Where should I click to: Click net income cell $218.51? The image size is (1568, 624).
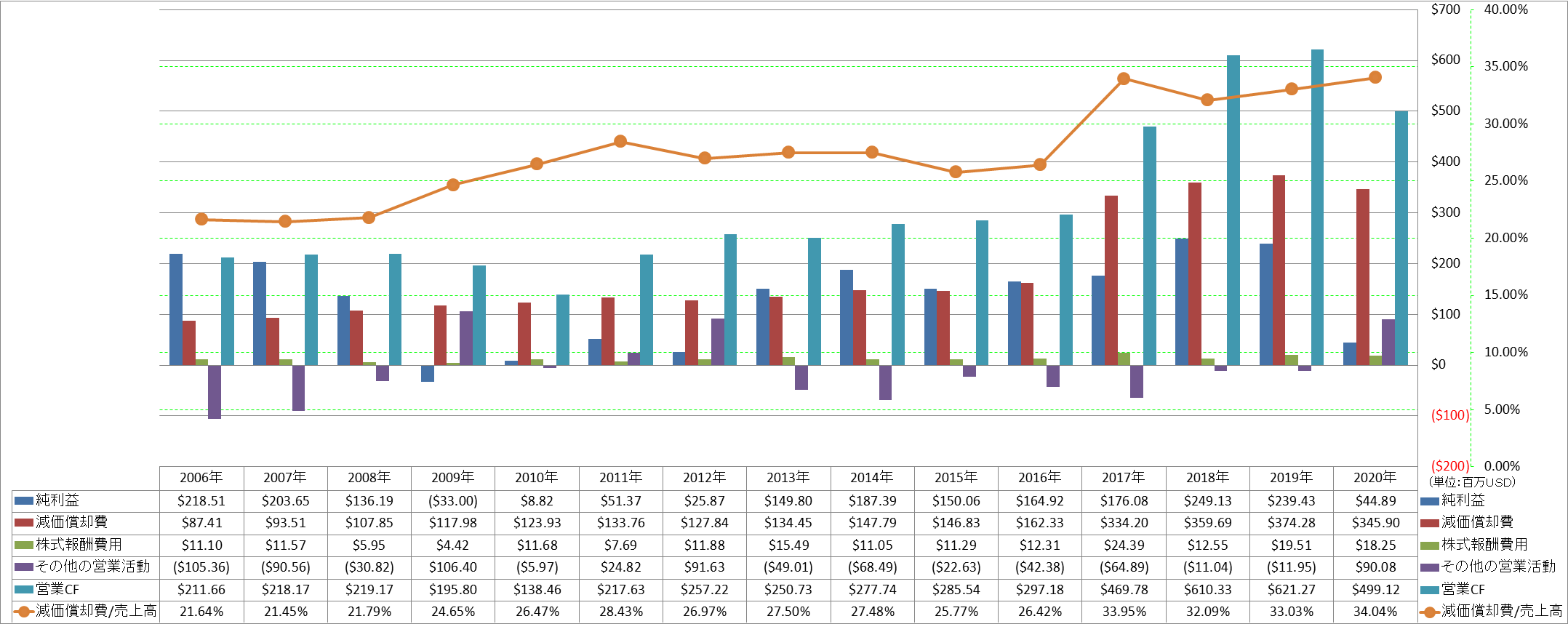(201, 500)
